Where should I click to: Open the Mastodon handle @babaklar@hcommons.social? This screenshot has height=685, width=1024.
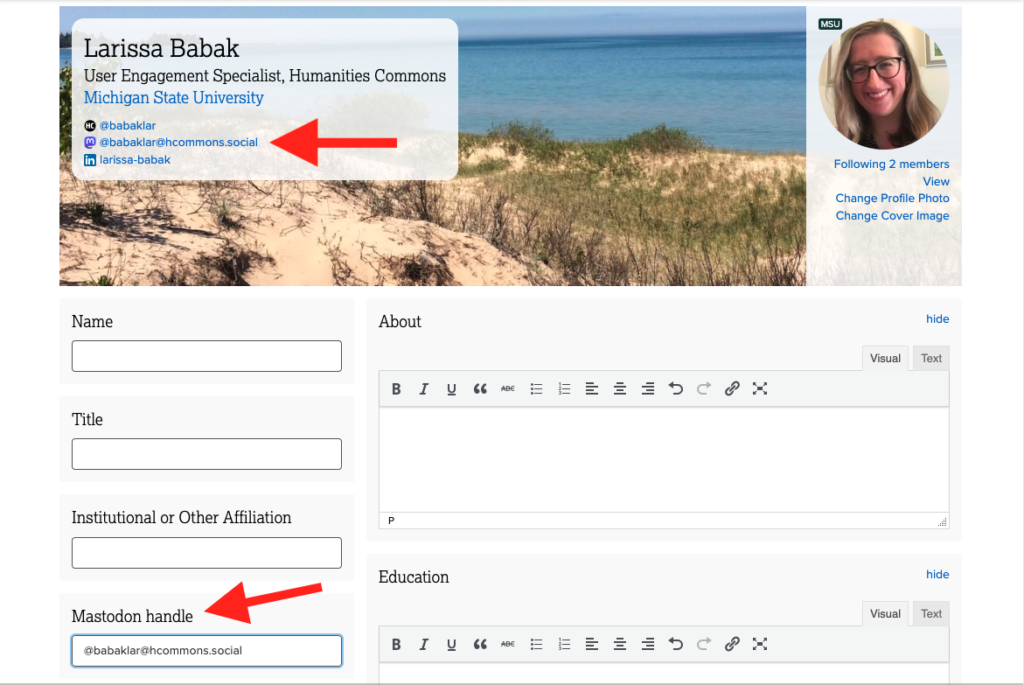(177, 141)
